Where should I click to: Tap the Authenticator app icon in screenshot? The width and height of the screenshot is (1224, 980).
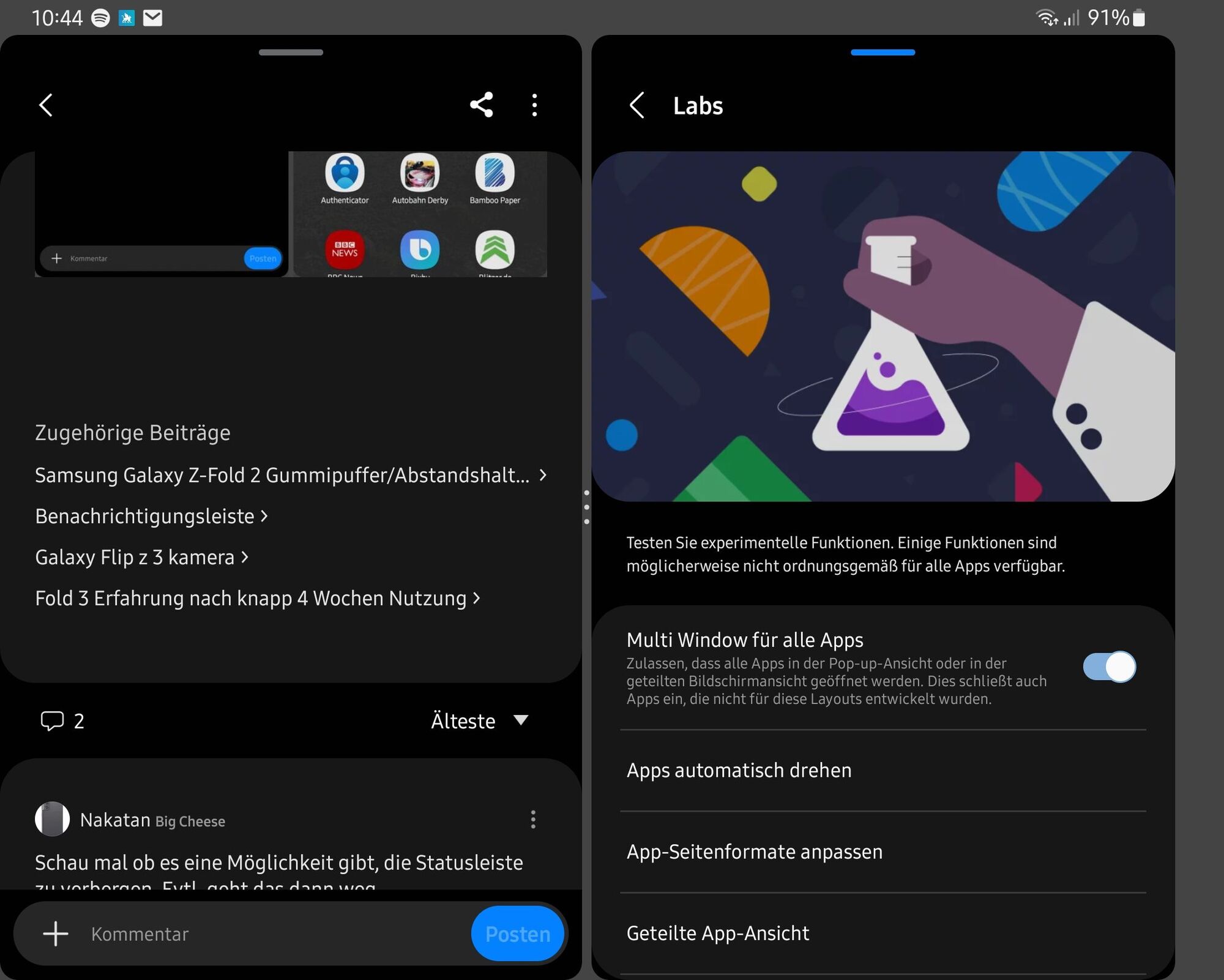[x=345, y=173]
